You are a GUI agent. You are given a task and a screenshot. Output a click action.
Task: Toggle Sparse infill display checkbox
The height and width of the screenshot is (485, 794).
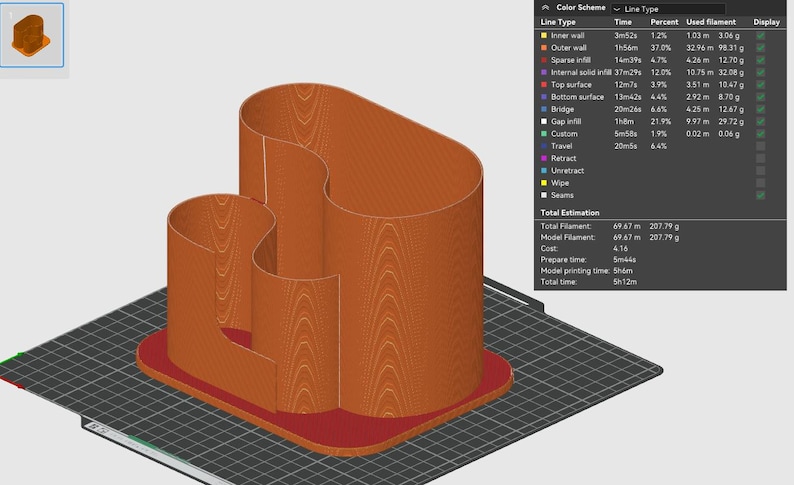pos(760,60)
